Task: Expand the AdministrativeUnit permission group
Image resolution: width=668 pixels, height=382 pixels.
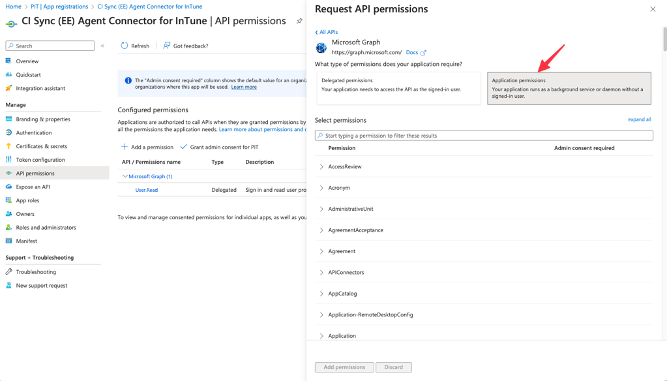Action: coord(321,209)
